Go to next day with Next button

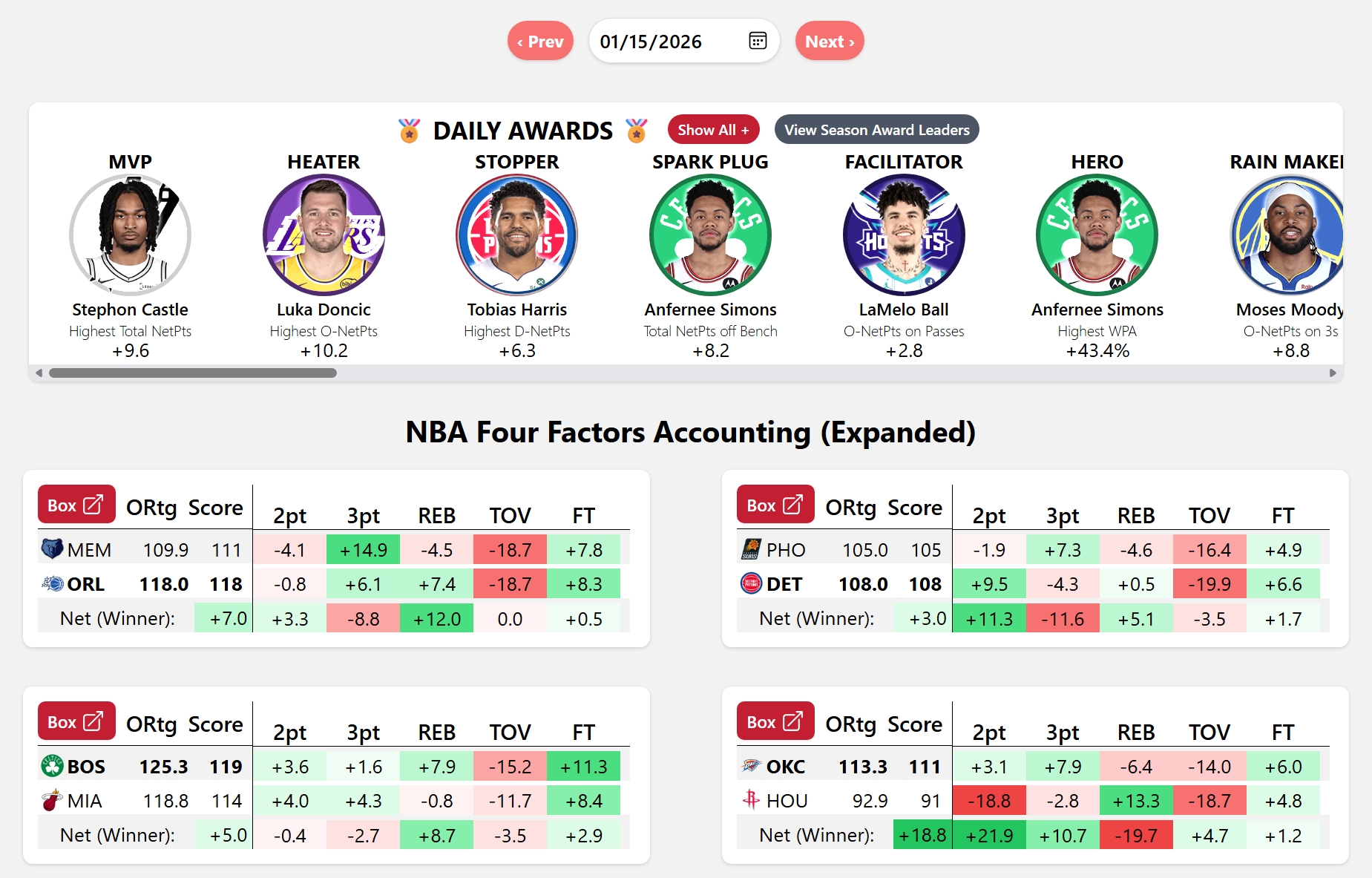coord(830,41)
